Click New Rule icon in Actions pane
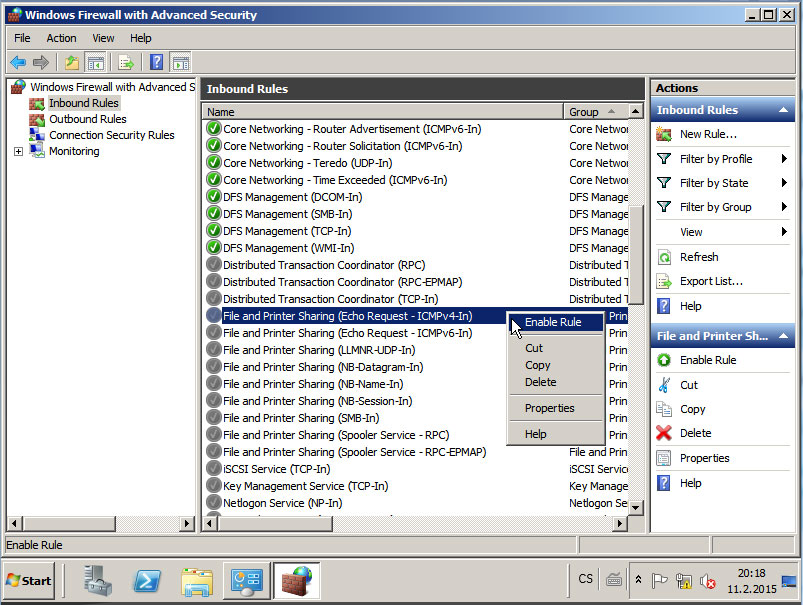803x605 pixels. 663,134
